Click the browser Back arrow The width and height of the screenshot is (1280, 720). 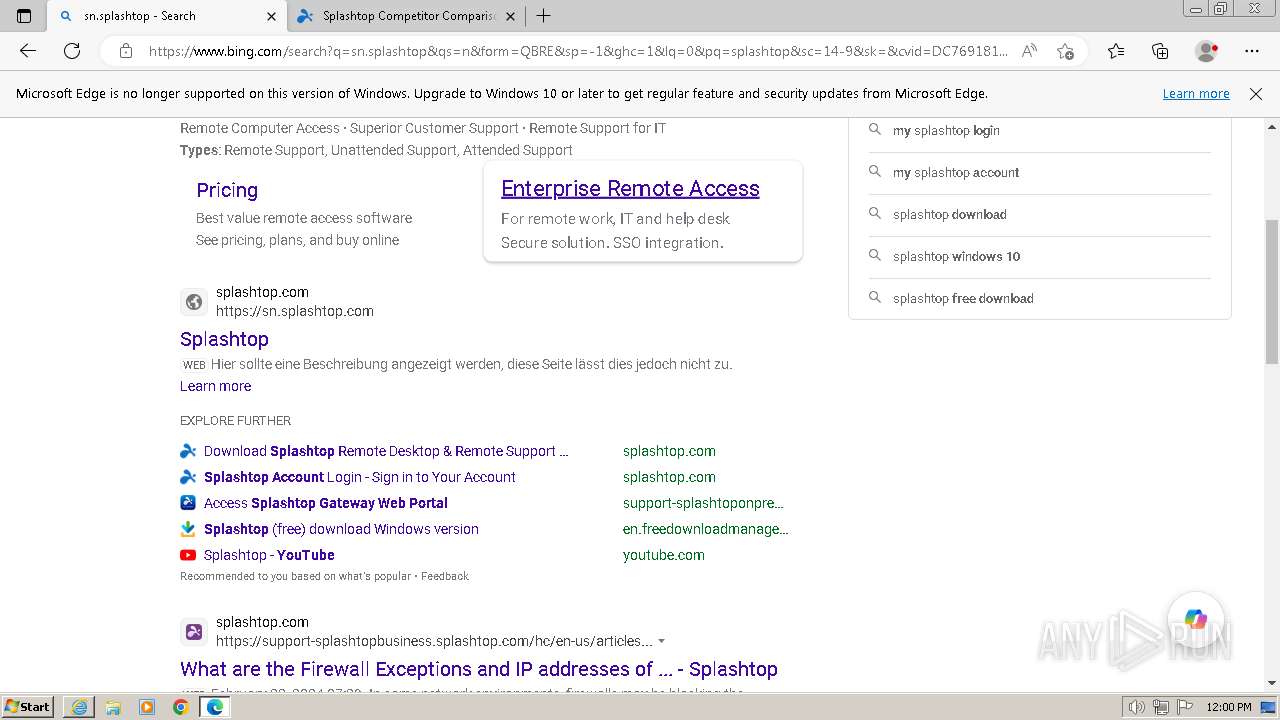pos(28,51)
